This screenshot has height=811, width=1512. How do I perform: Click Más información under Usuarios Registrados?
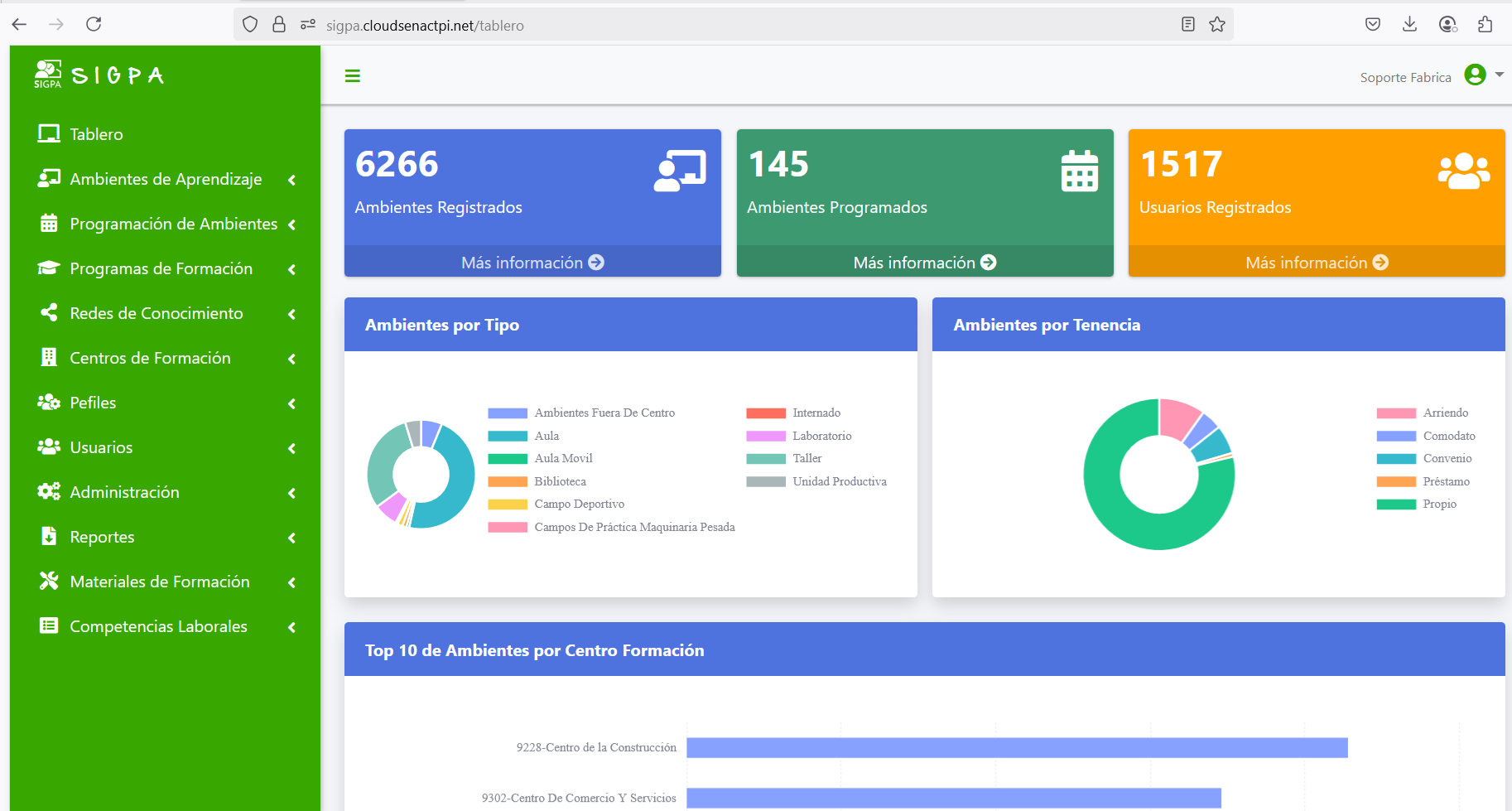pos(1316,263)
